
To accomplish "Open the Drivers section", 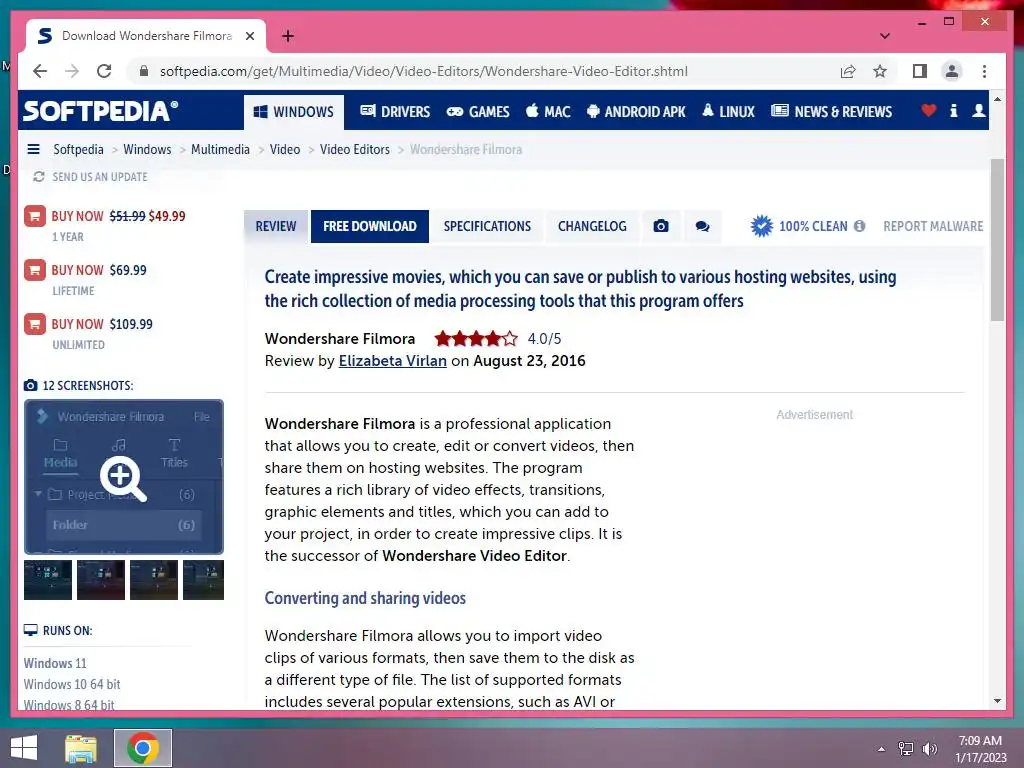I will click(x=395, y=112).
